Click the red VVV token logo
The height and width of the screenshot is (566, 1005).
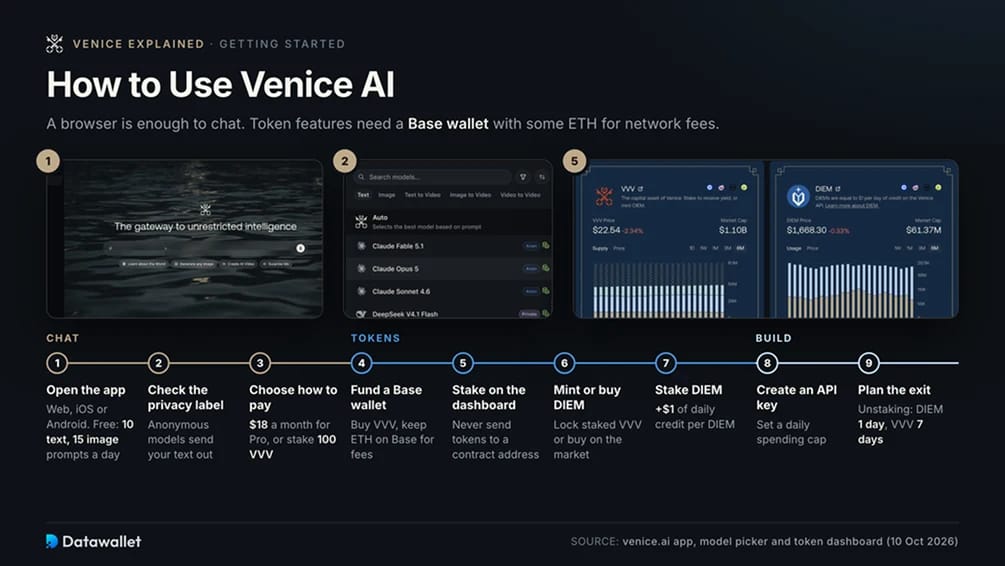click(604, 197)
